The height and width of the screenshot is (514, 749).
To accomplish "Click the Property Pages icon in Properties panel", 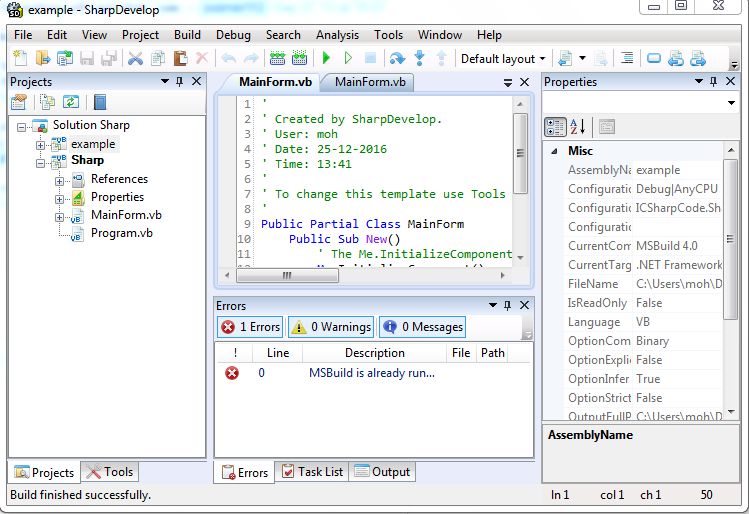I will (x=607, y=127).
